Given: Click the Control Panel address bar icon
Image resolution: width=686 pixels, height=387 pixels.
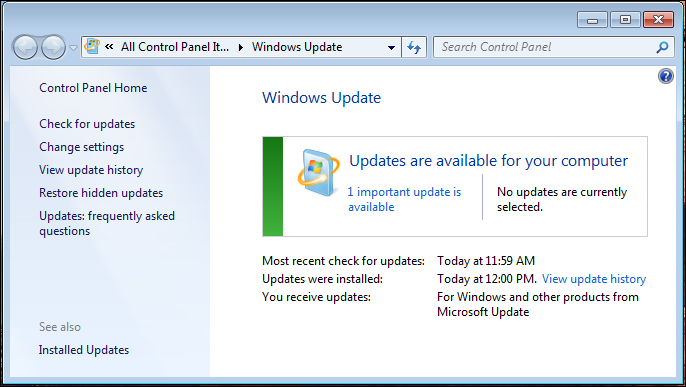Looking at the screenshot, I should 92,46.
